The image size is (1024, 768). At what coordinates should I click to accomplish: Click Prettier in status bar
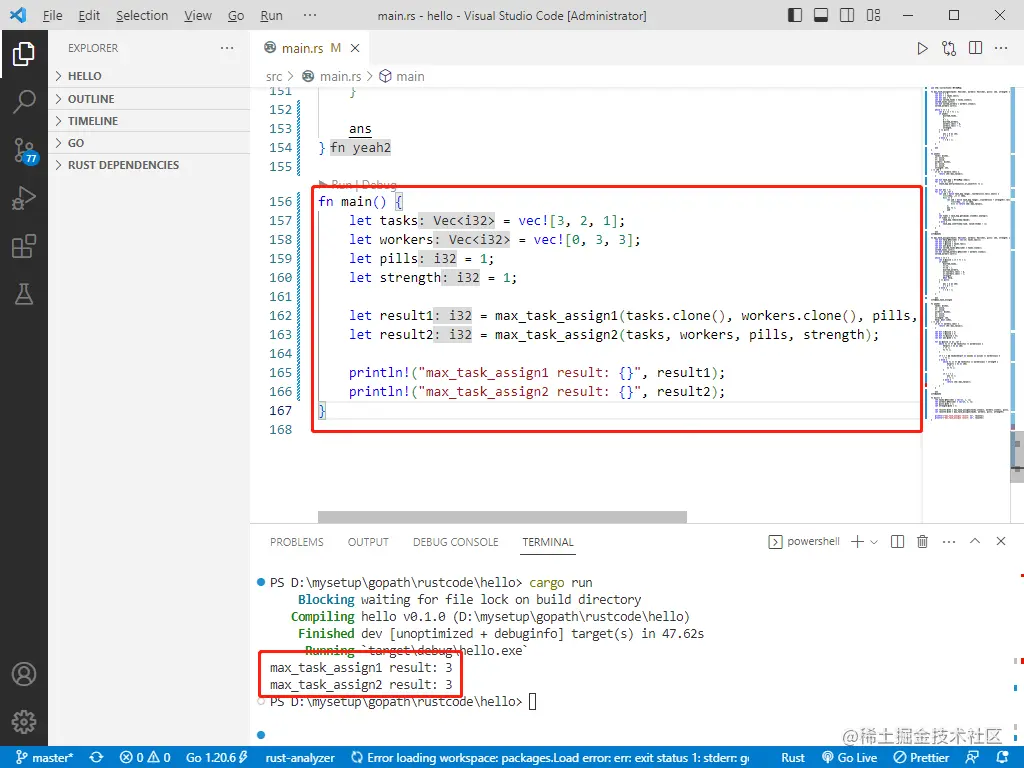[x=921, y=758]
